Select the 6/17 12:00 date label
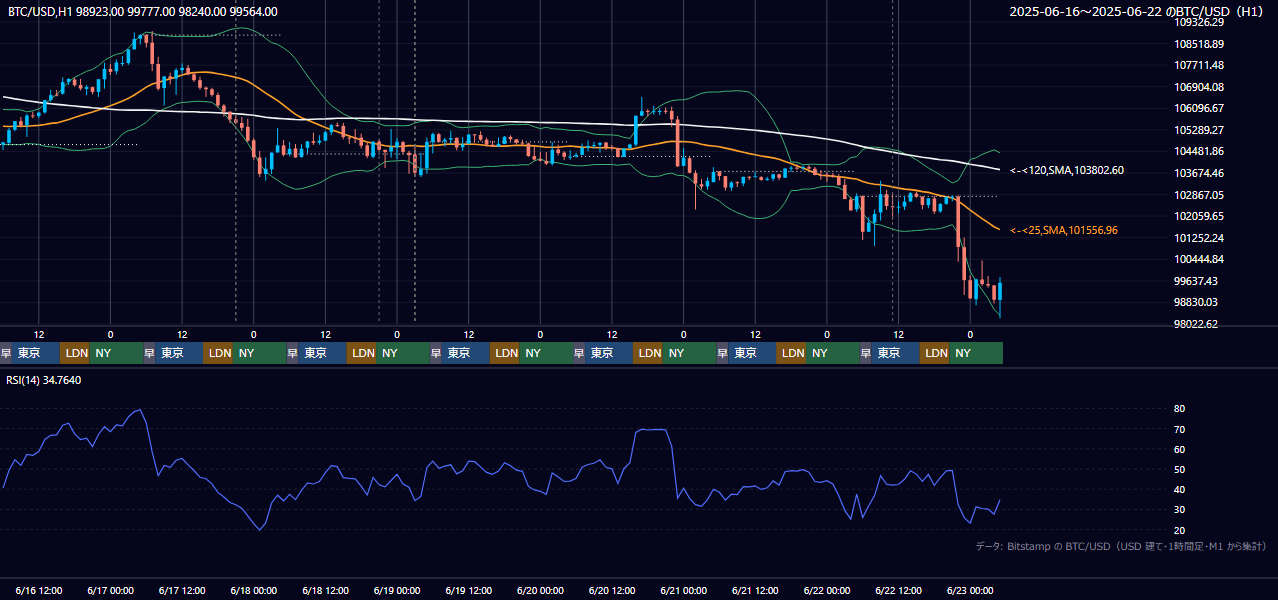The height and width of the screenshot is (600, 1278). (x=182, y=590)
